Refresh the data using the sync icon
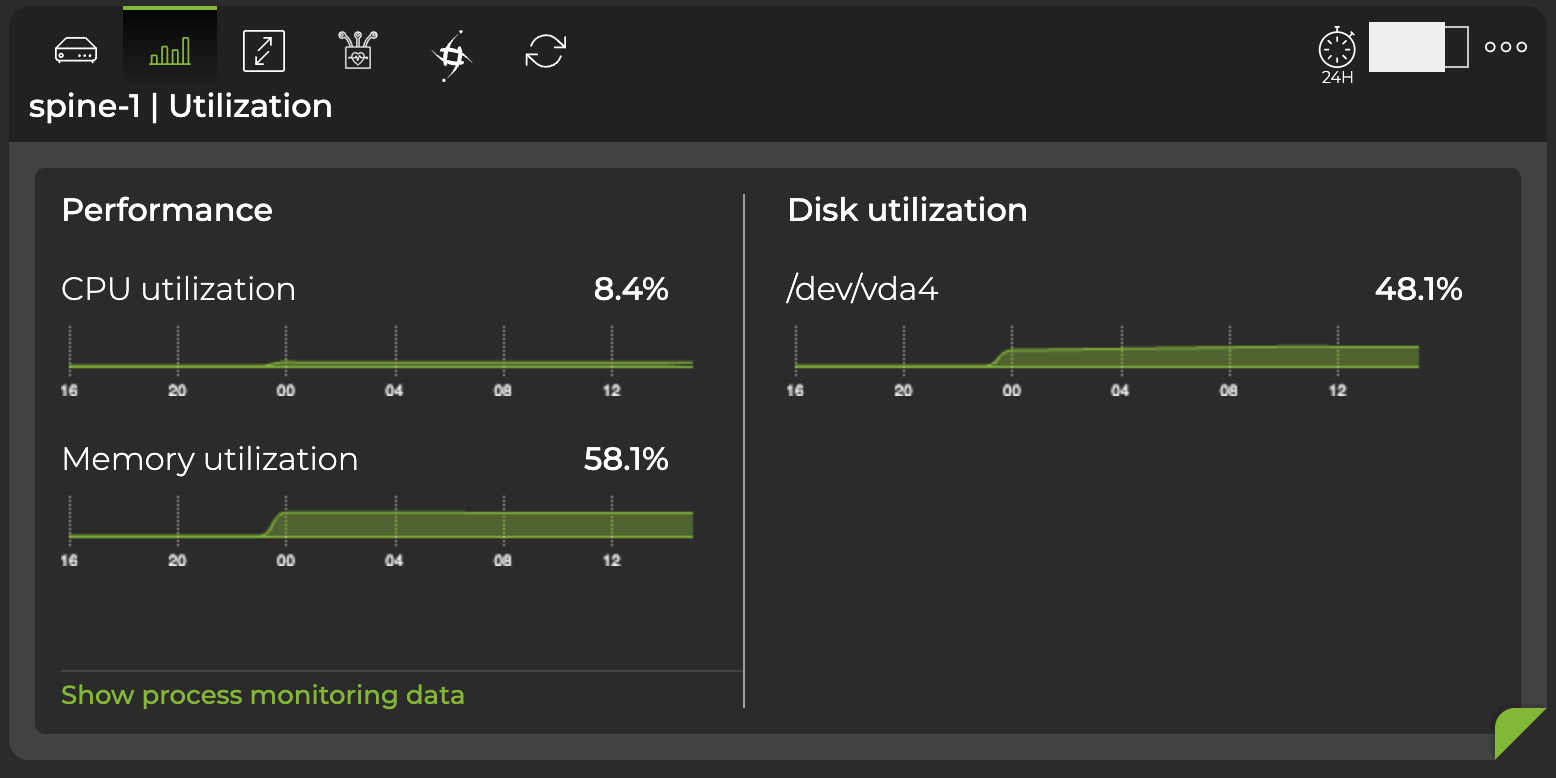The width and height of the screenshot is (1556, 778). coord(543,49)
